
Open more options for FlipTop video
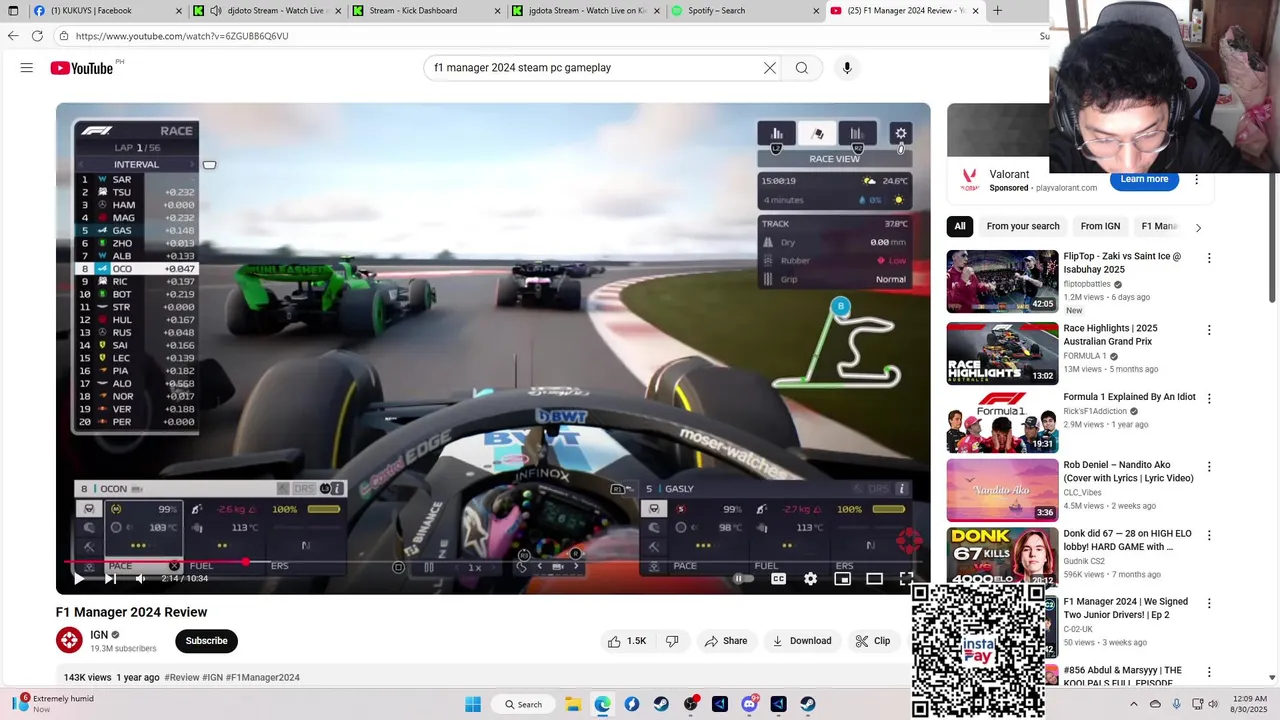click(1208, 258)
